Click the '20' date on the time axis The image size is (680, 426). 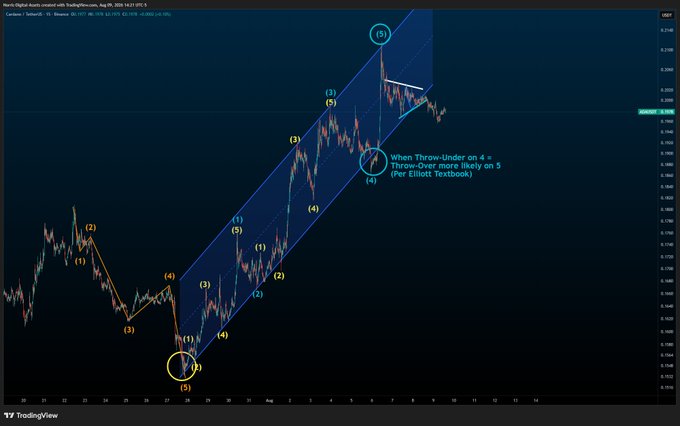pos(23,401)
